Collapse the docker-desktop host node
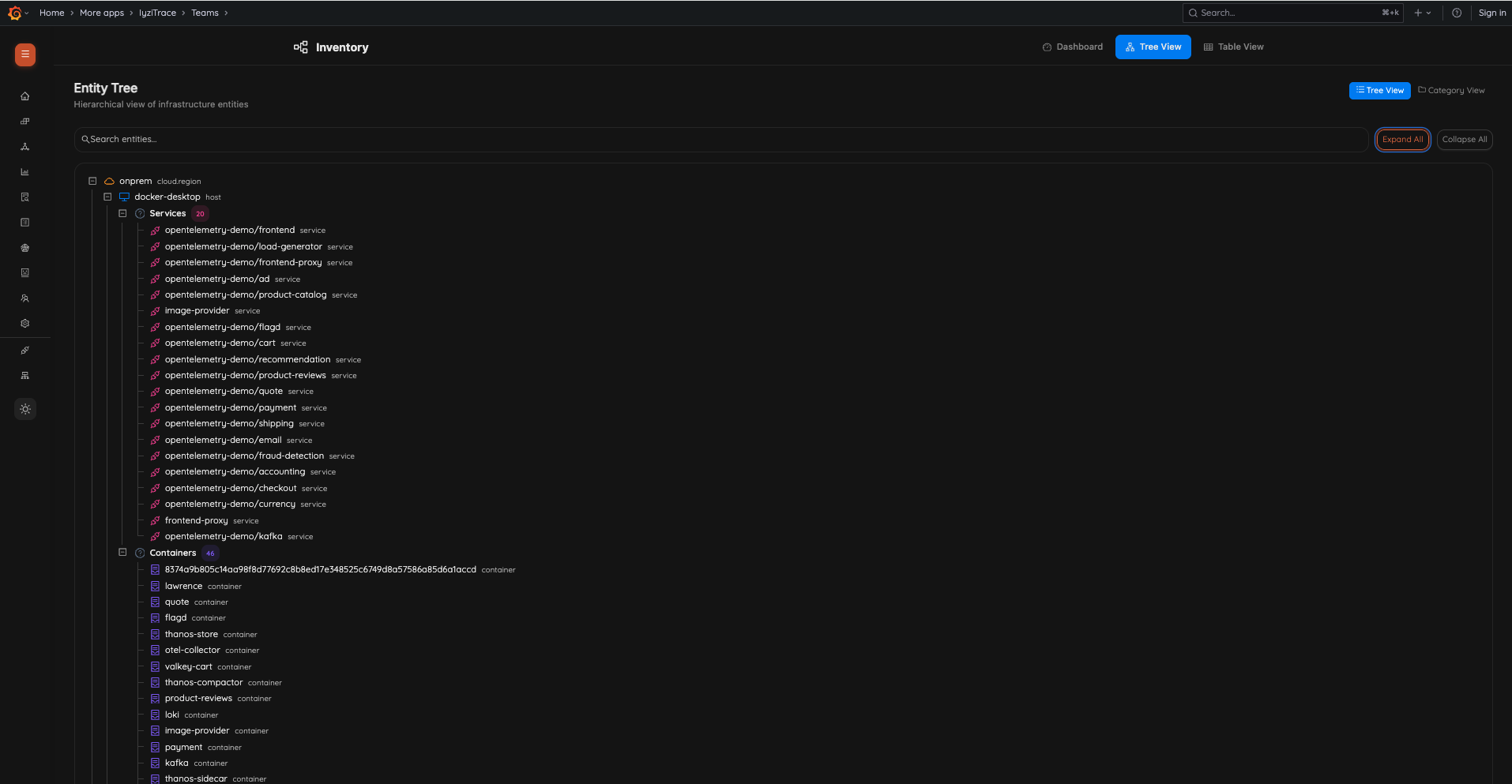Image resolution: width=1512 pixels, height=784 pixels. click(x=107, y=197)
